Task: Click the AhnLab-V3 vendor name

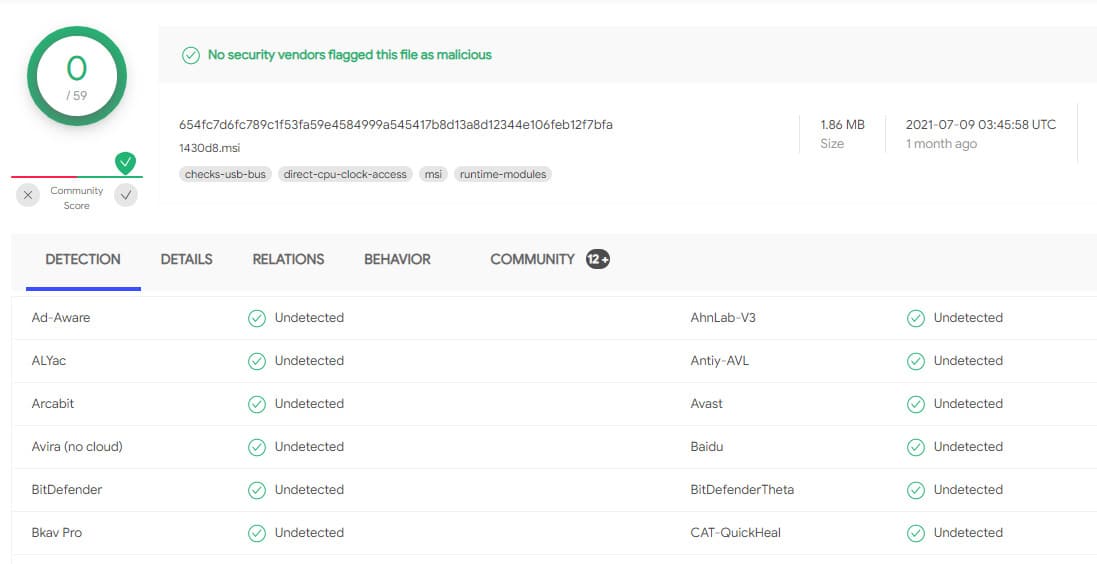Action: click(723, 318)
